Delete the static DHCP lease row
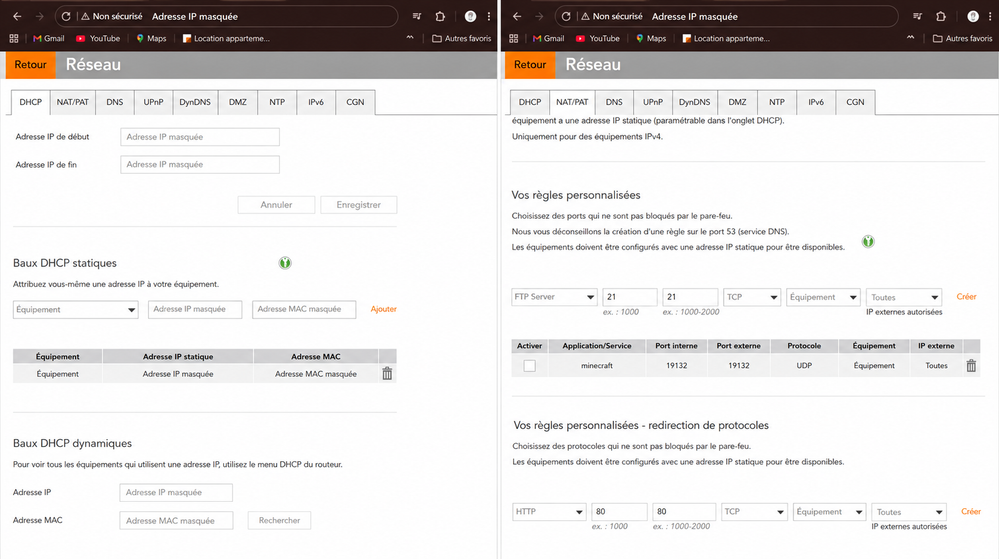 (x=387, y=374)
